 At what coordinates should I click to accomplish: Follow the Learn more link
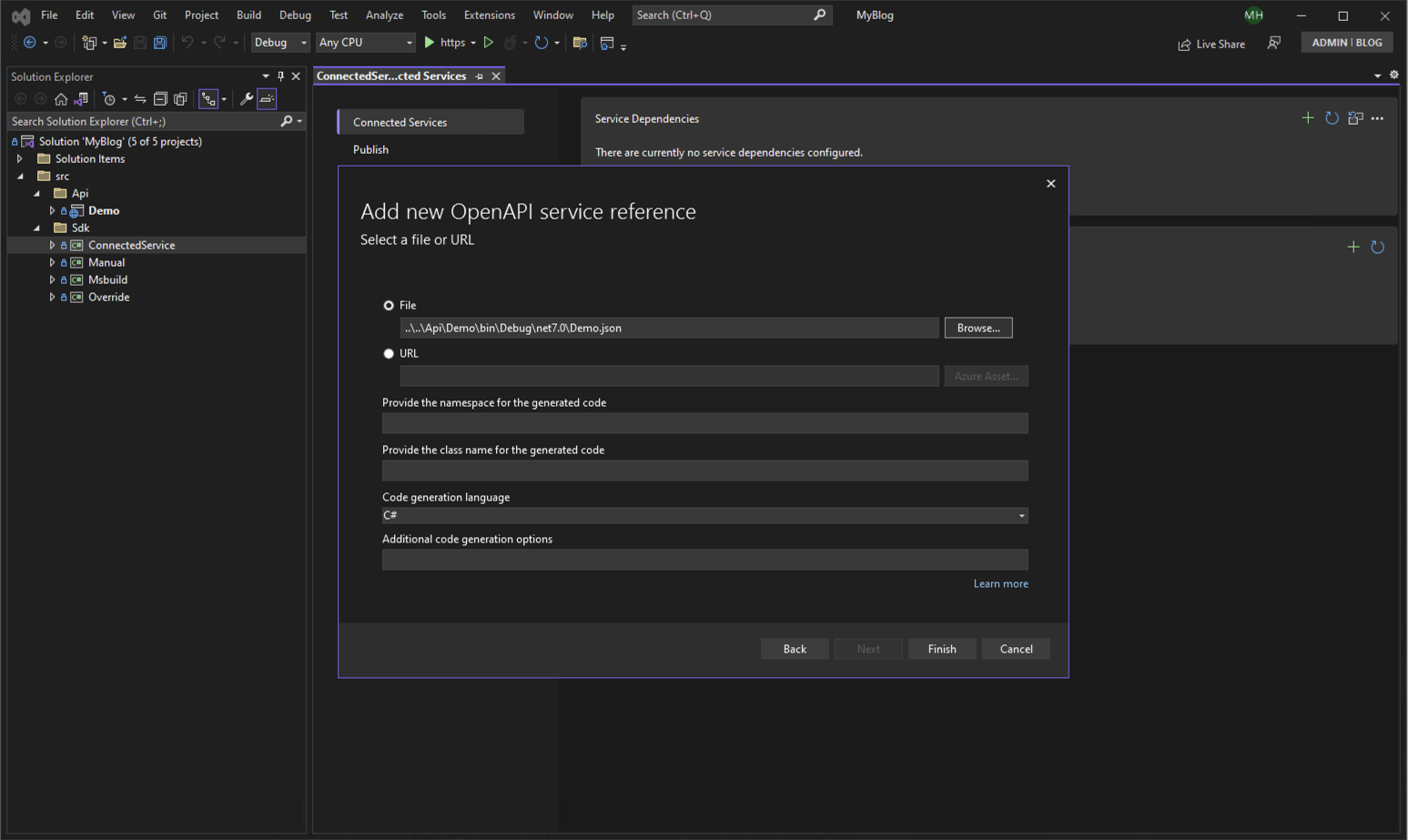(x=1000, y=584)
